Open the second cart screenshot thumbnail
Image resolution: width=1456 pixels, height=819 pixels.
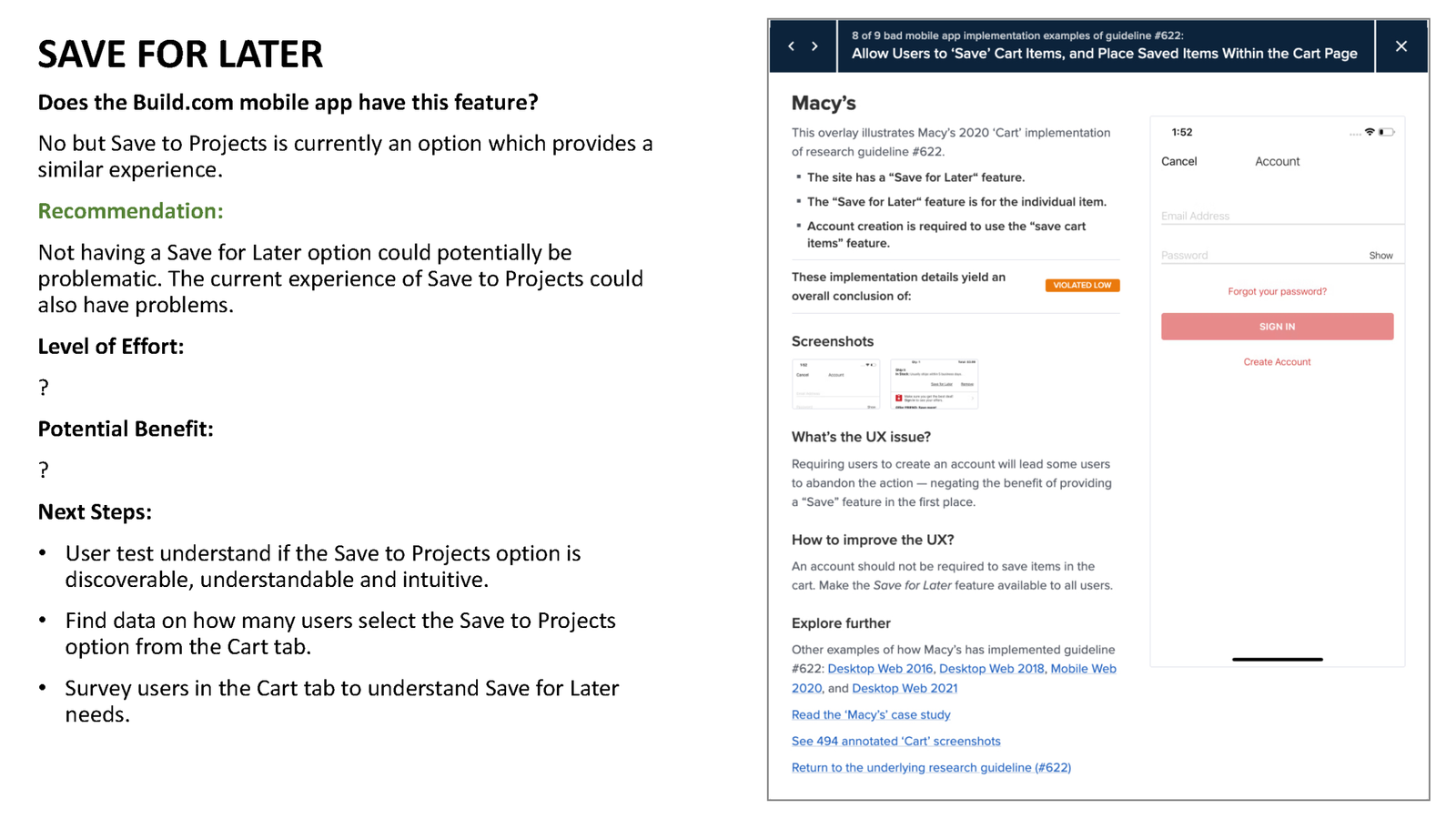click(x=934, y=384)
